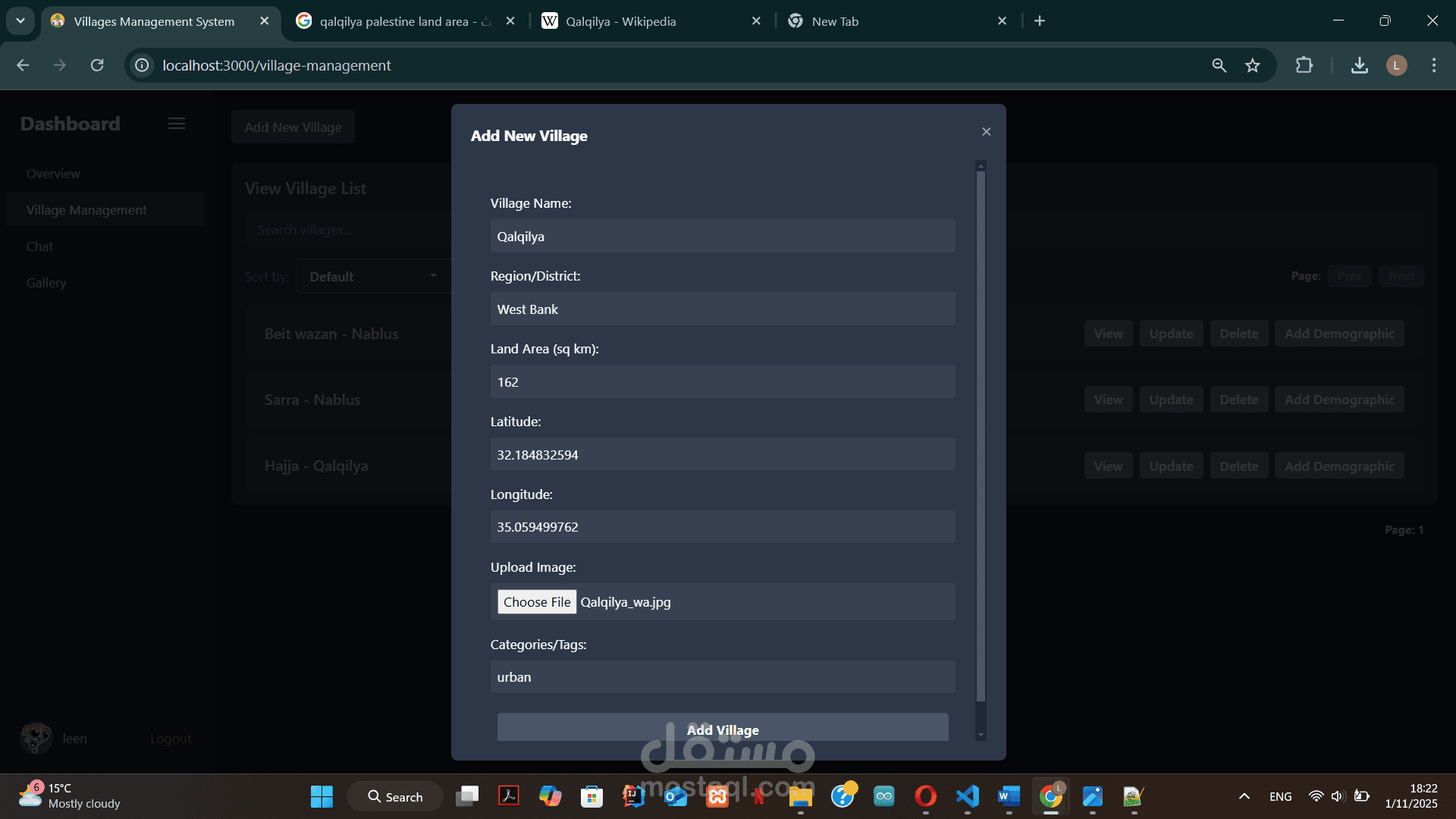
Task: Switch to the qalqilya palestine land area tab
Action: [x=394, y=21]
